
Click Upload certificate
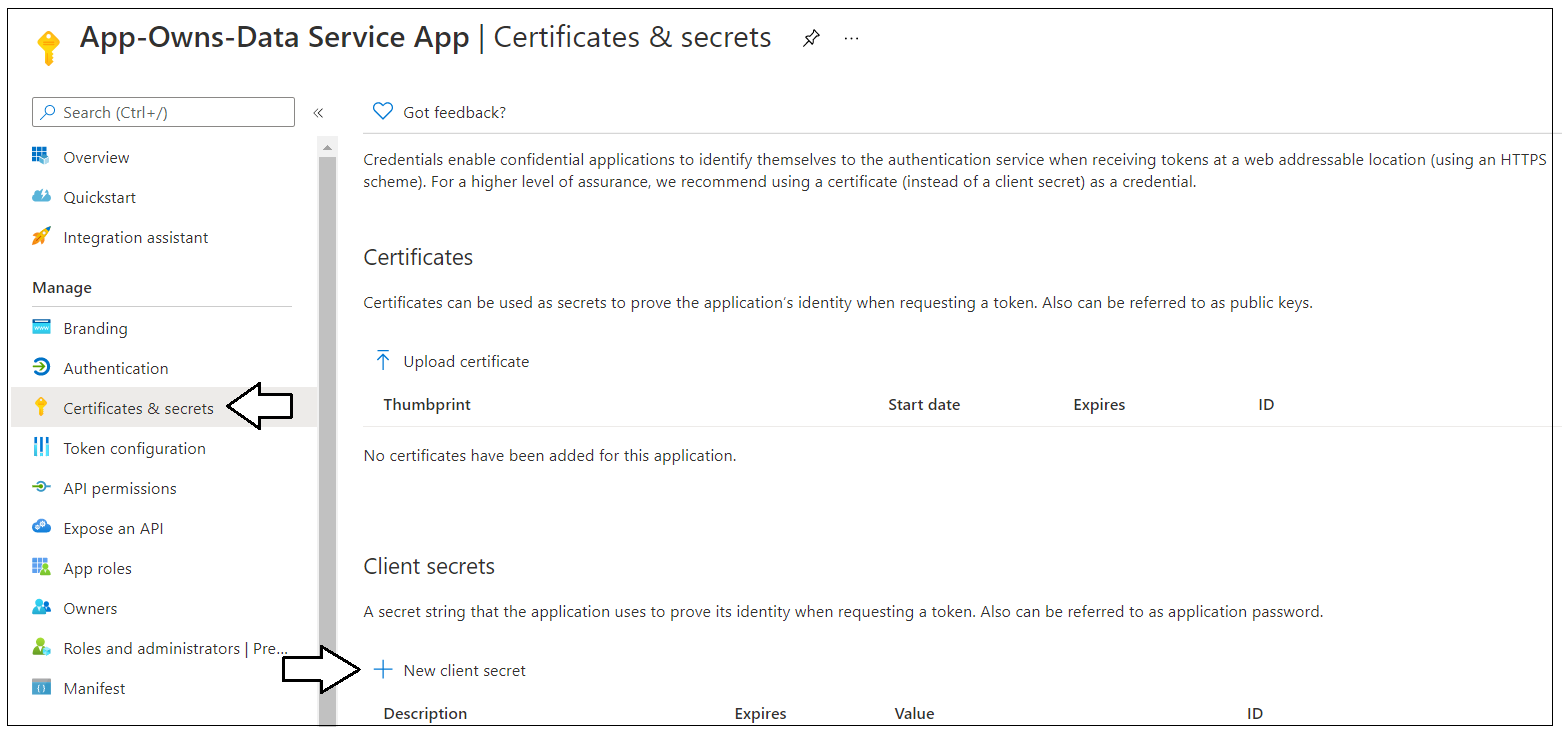click(x=466, y=361)
